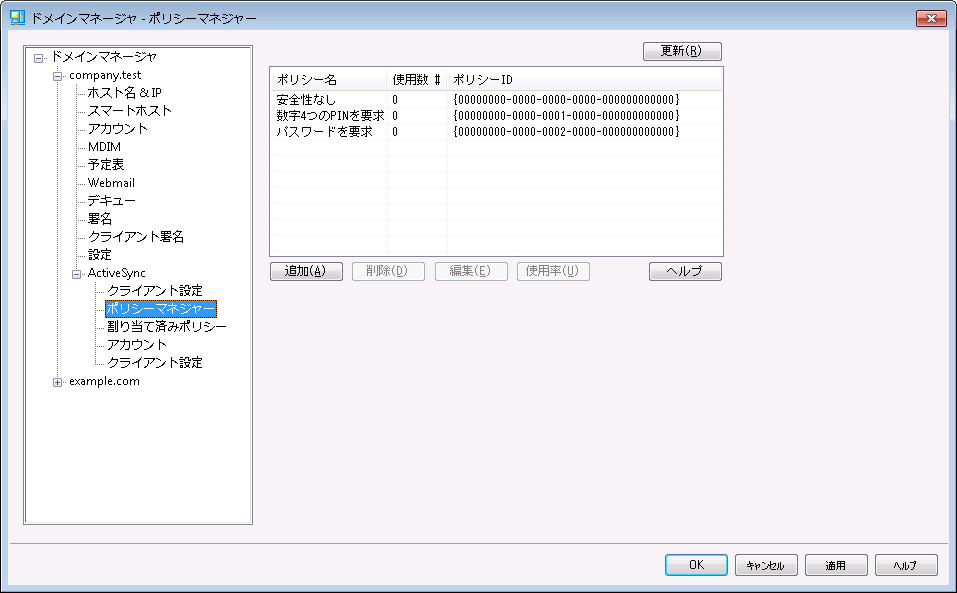Open the スマートホスト tree item
The image size is (957, 593).
coord(129,111)
